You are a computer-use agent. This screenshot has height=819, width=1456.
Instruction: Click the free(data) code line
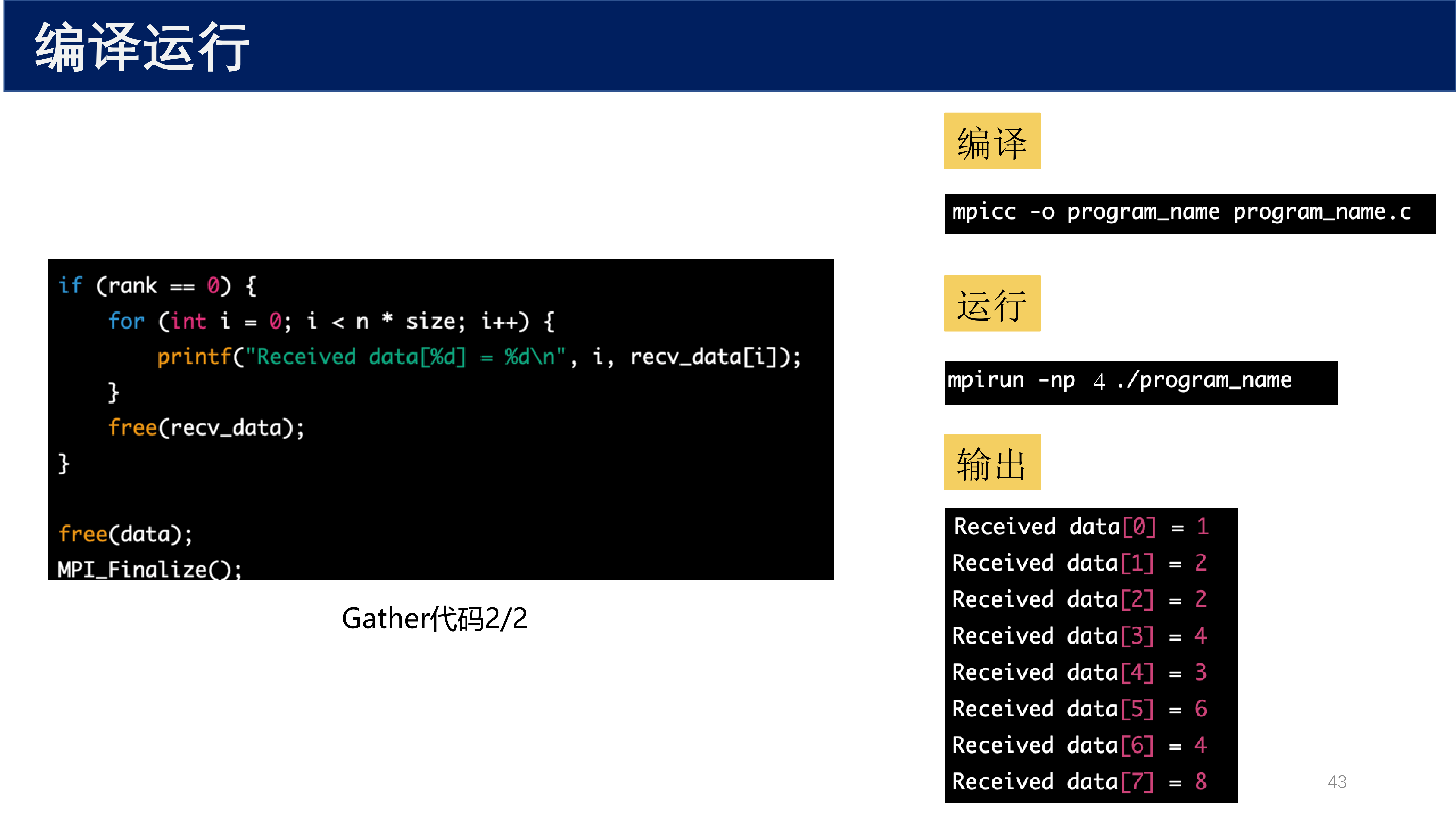point(125,534)
